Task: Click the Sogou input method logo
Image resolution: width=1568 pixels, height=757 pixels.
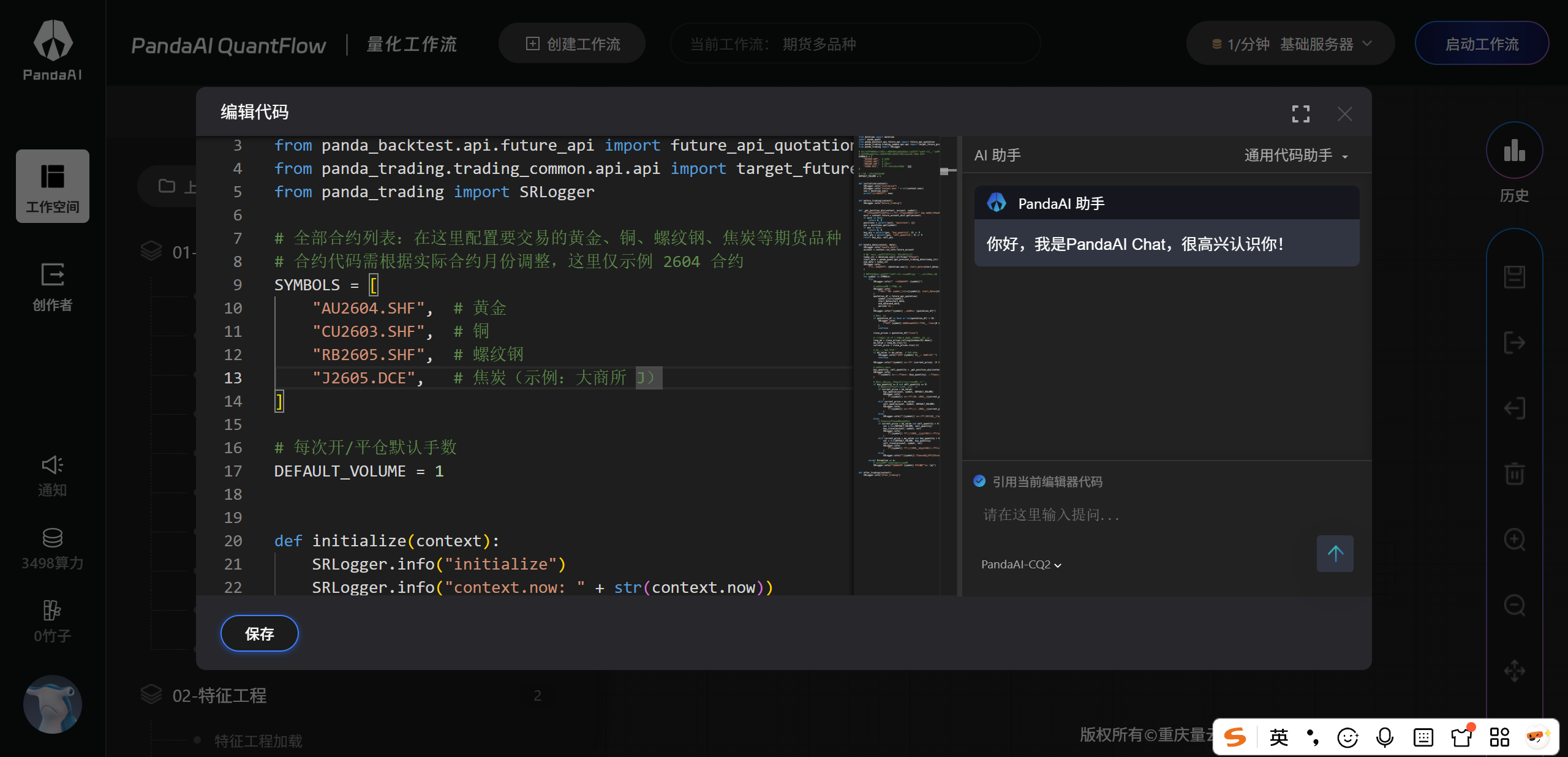Action: (x=1235, y=737)
